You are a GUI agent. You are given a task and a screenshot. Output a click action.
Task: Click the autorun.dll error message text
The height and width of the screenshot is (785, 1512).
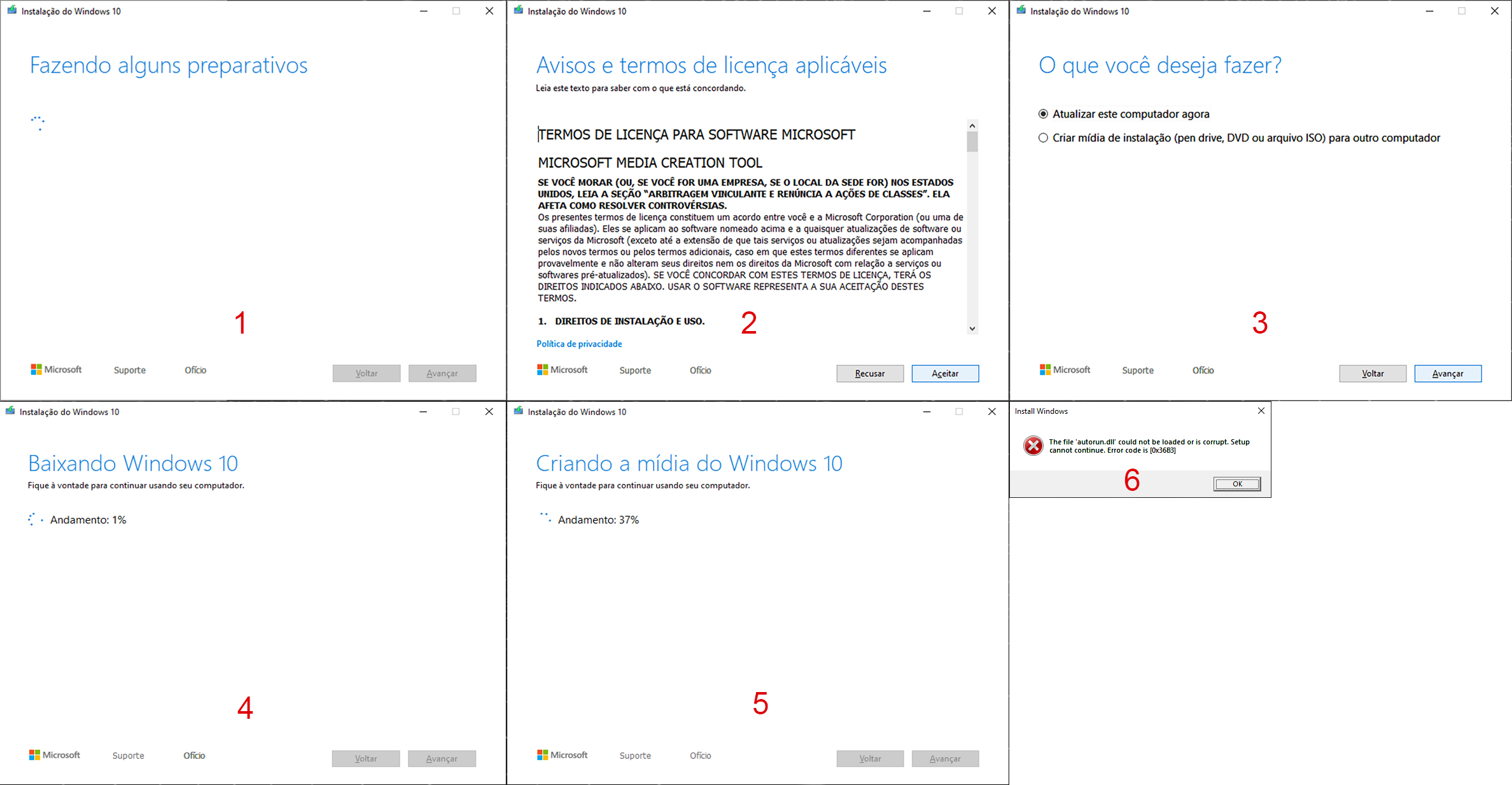pos(1149,446)
